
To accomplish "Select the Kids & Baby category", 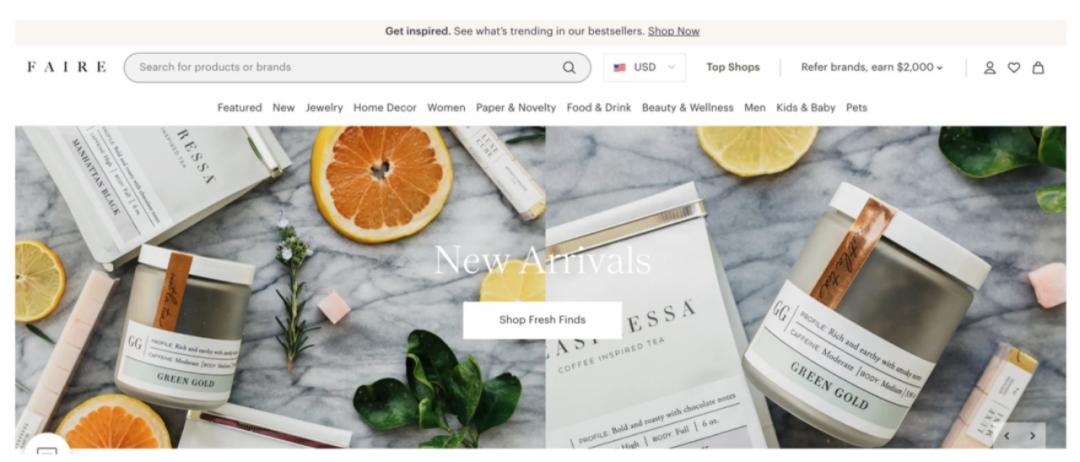I will pos(806,107).
